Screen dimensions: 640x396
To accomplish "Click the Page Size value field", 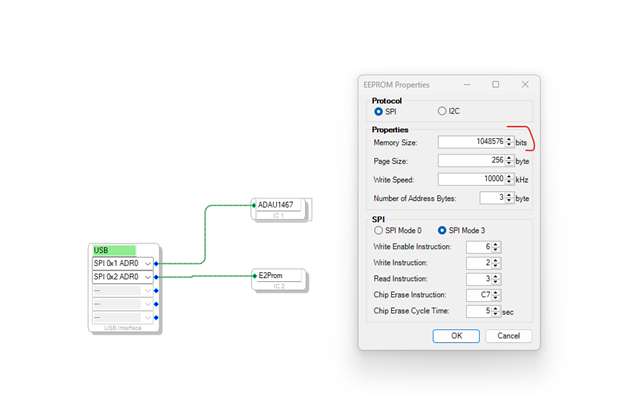I will [471, 160].
